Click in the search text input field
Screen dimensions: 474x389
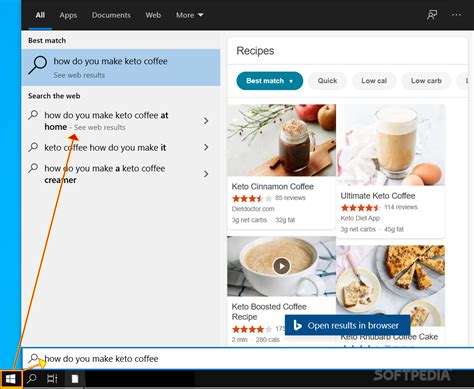click(248, 358)
